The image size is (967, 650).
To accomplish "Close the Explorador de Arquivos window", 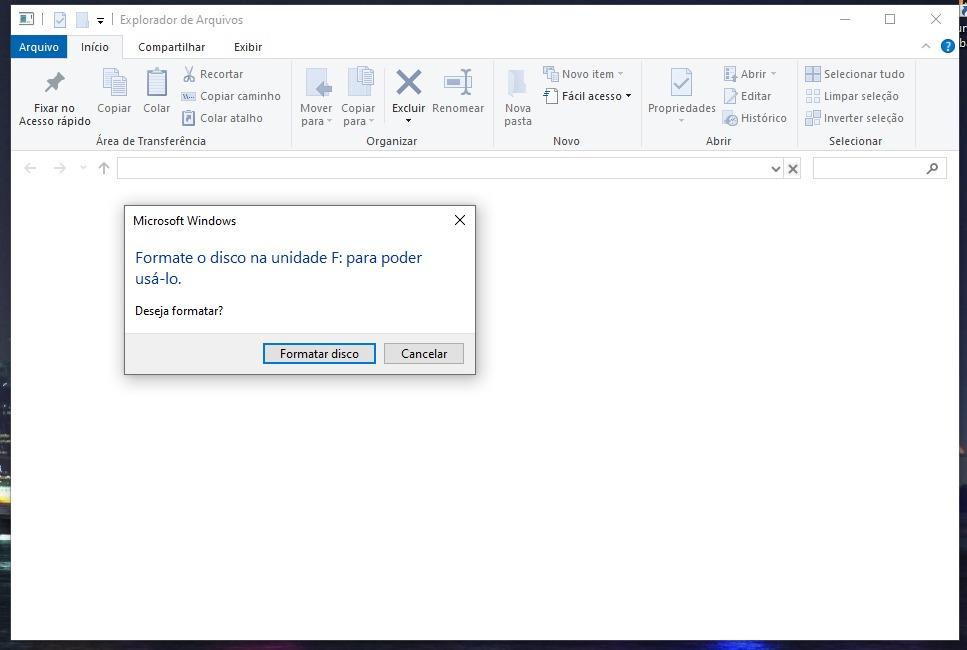I will coord(936,20).
